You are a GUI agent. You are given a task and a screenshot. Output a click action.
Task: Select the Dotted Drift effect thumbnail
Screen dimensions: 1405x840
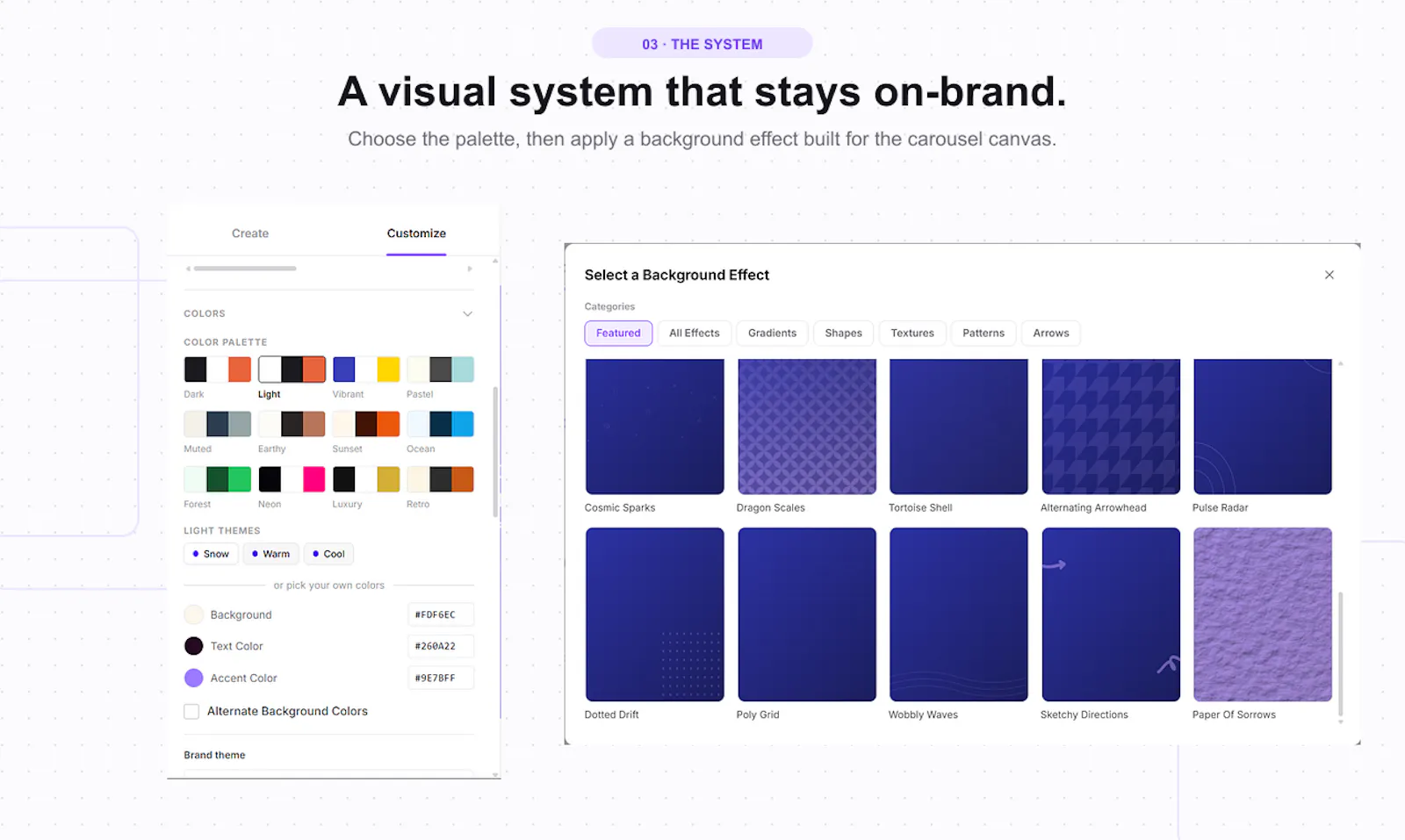point(655,614)
